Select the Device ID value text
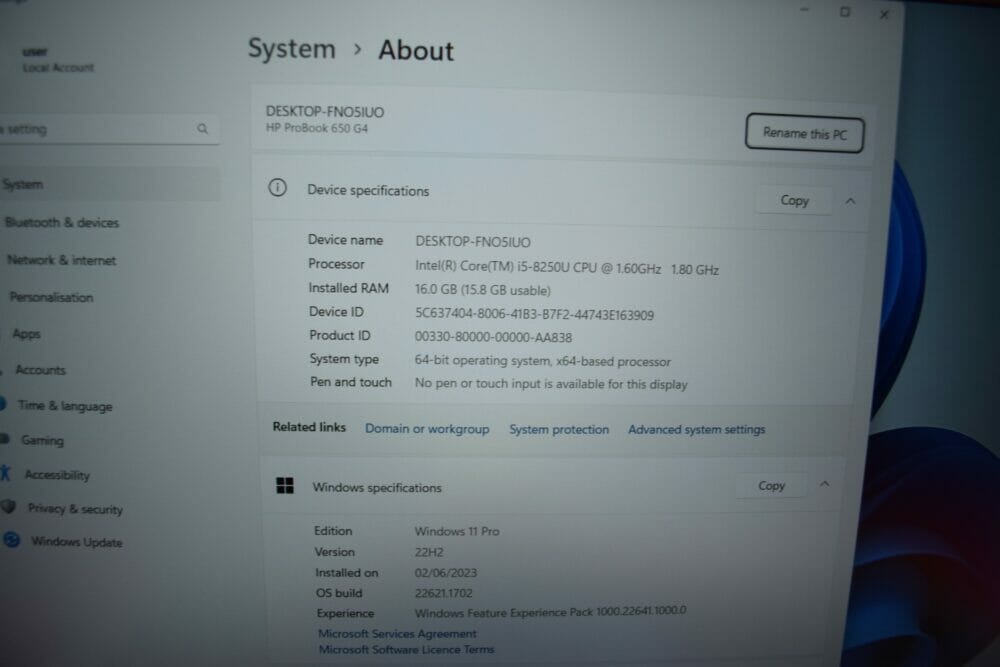 [x=534, y=314]
